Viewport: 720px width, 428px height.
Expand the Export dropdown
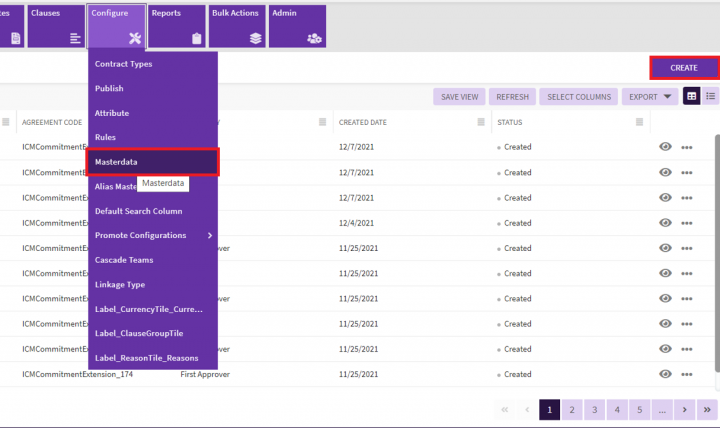pyautogui.click(x=648, y=97)
